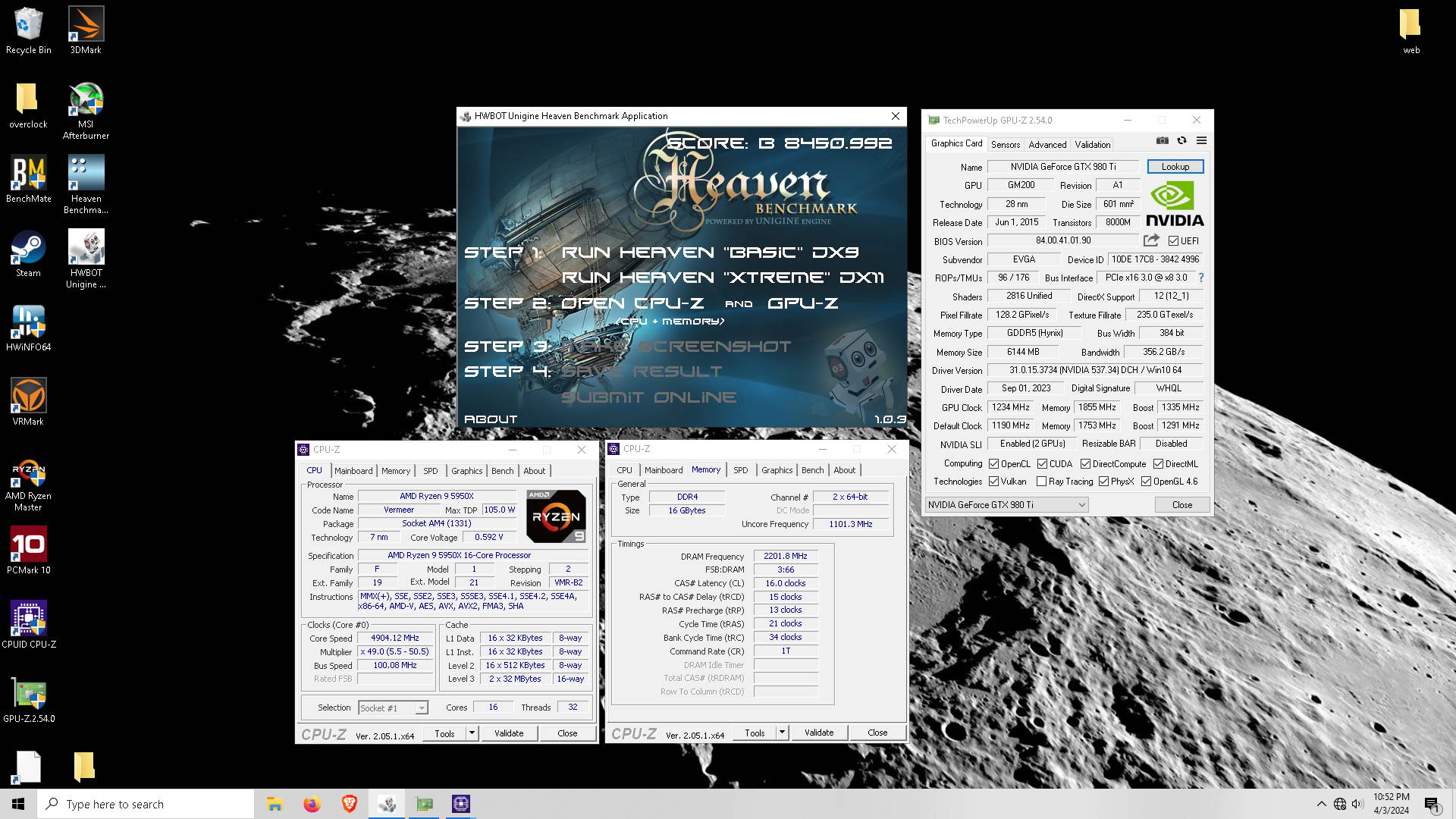Show hidden tray icons chevron
This screenshot has height=819, width=1456.
coord(1321,804)
